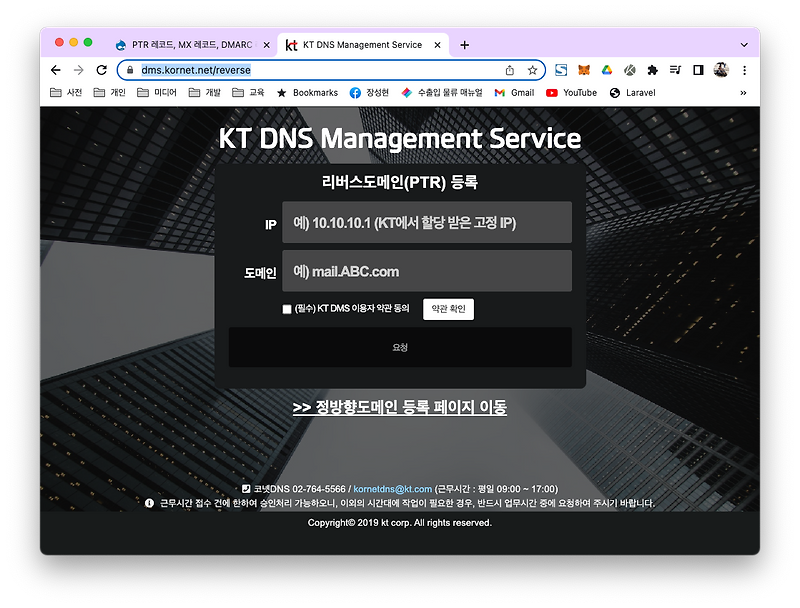Image resolution: width=800 pixels, height=608 pixels.
Task: Check the KT DMS 이용자 약관 동의 checkbox
Action: click(x=287, y=309)
